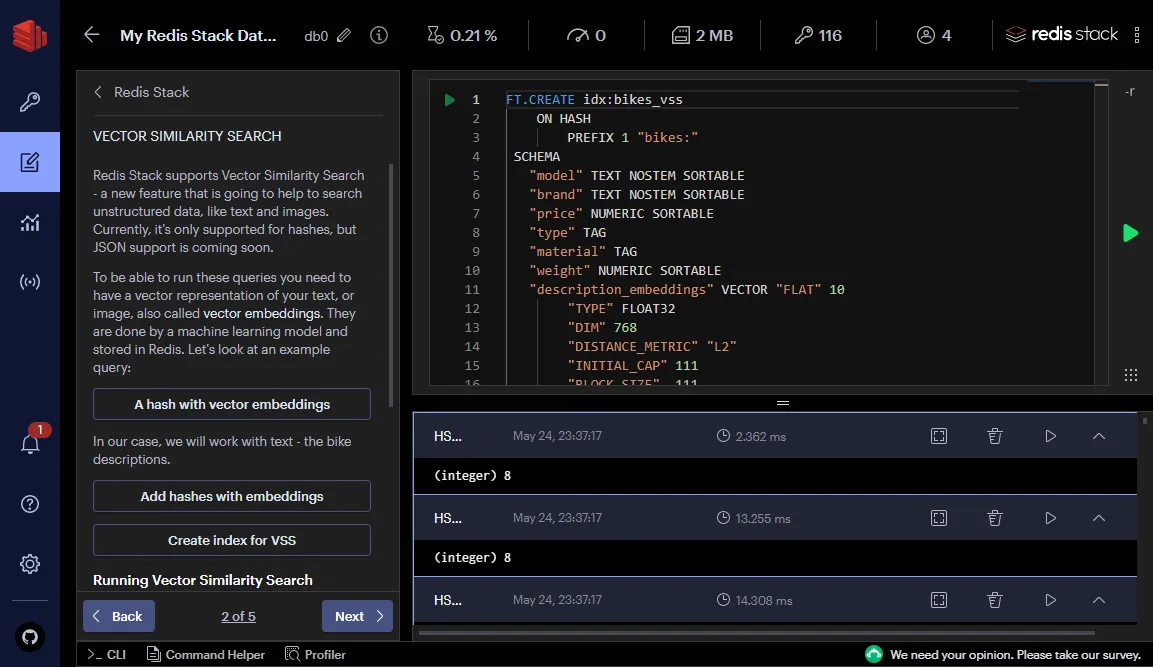Open the Help question mark icon

point(30,503)
